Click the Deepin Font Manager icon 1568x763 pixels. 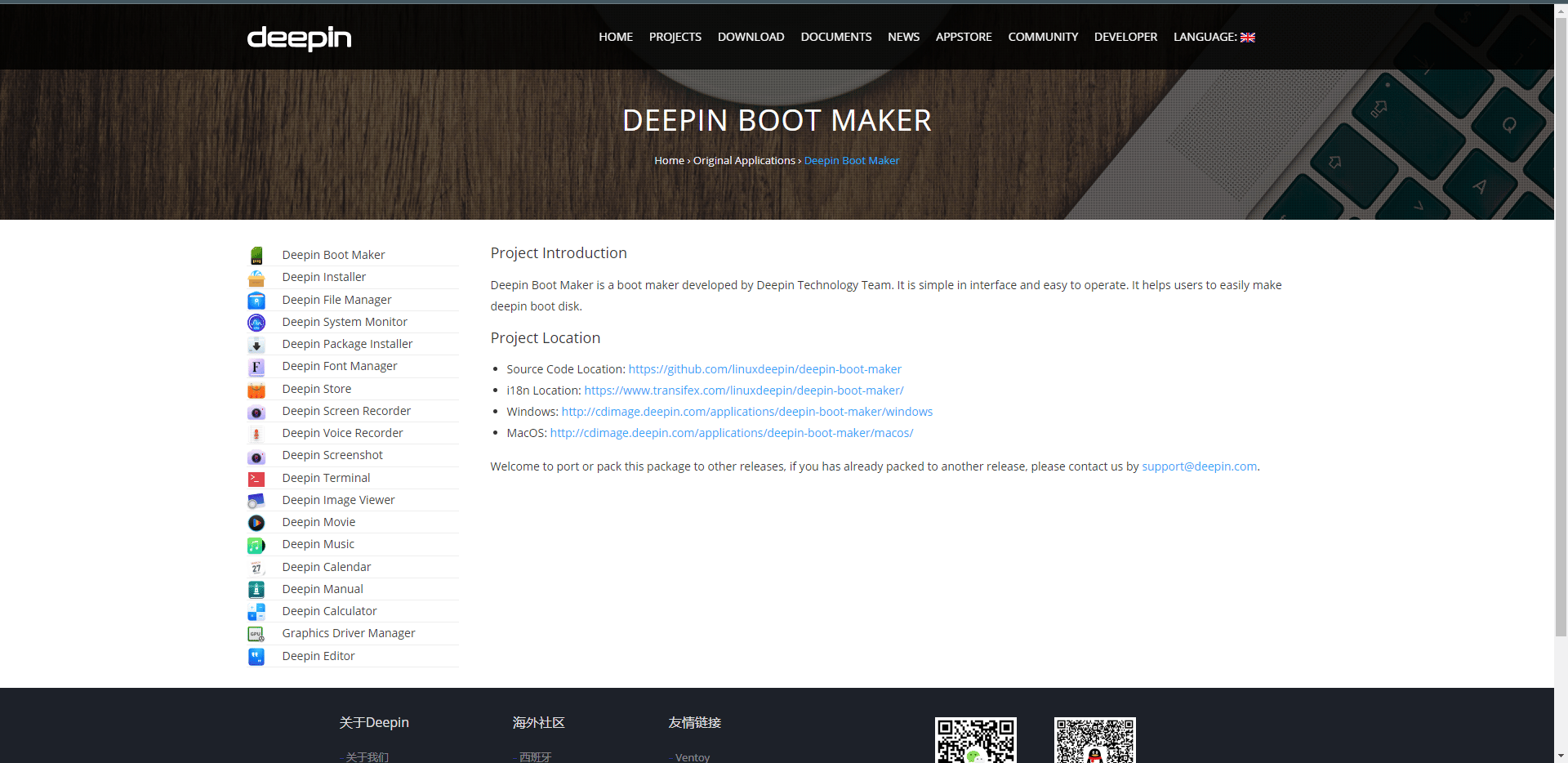256,367
